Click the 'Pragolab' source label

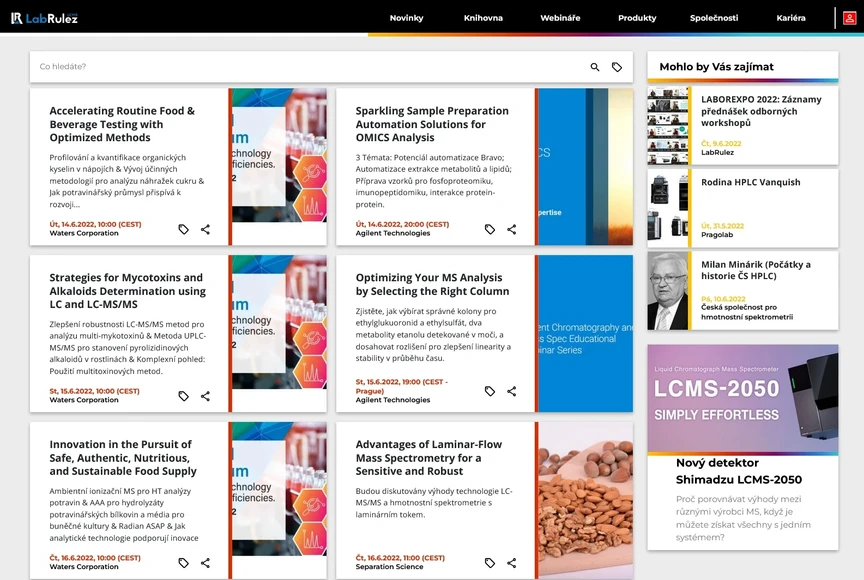coord(717,235)
